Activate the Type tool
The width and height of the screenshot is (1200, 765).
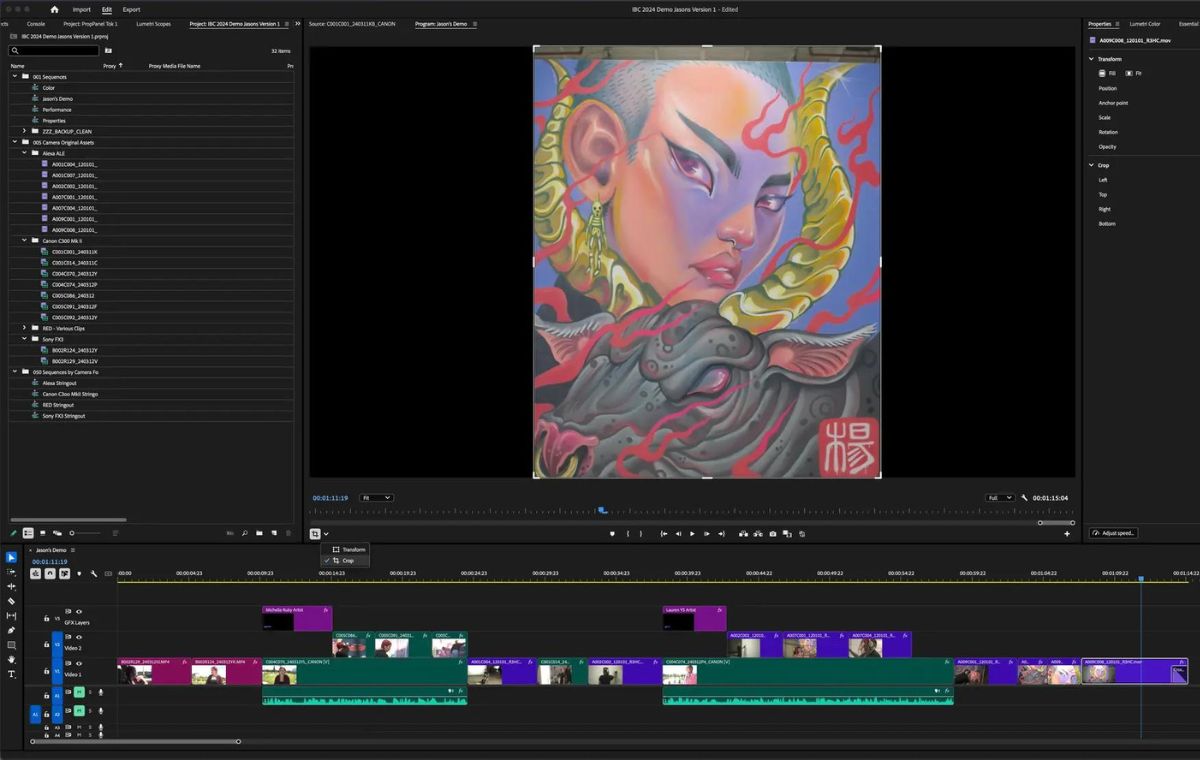point(11,675)
